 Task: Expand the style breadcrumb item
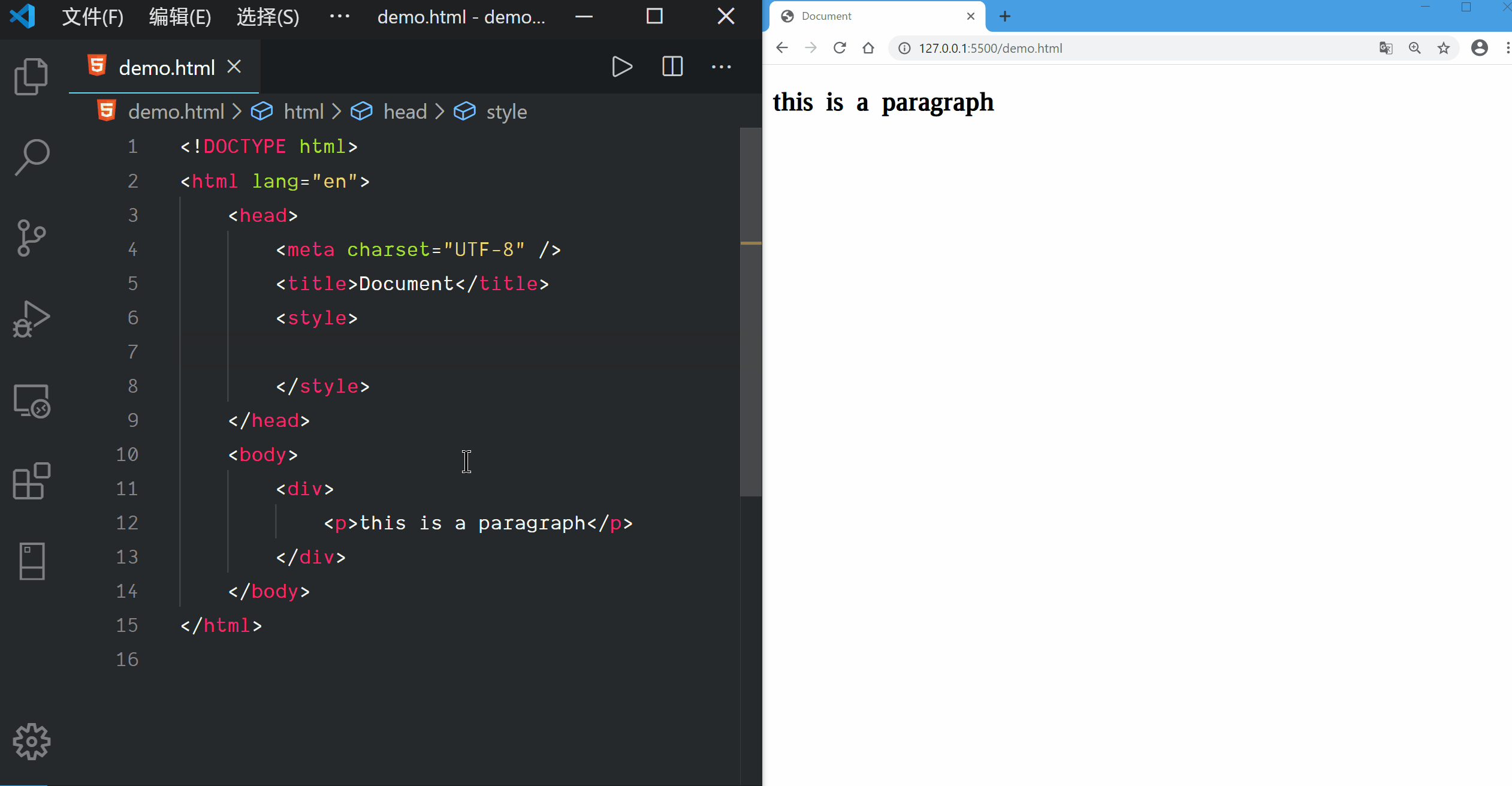(506, 112)
